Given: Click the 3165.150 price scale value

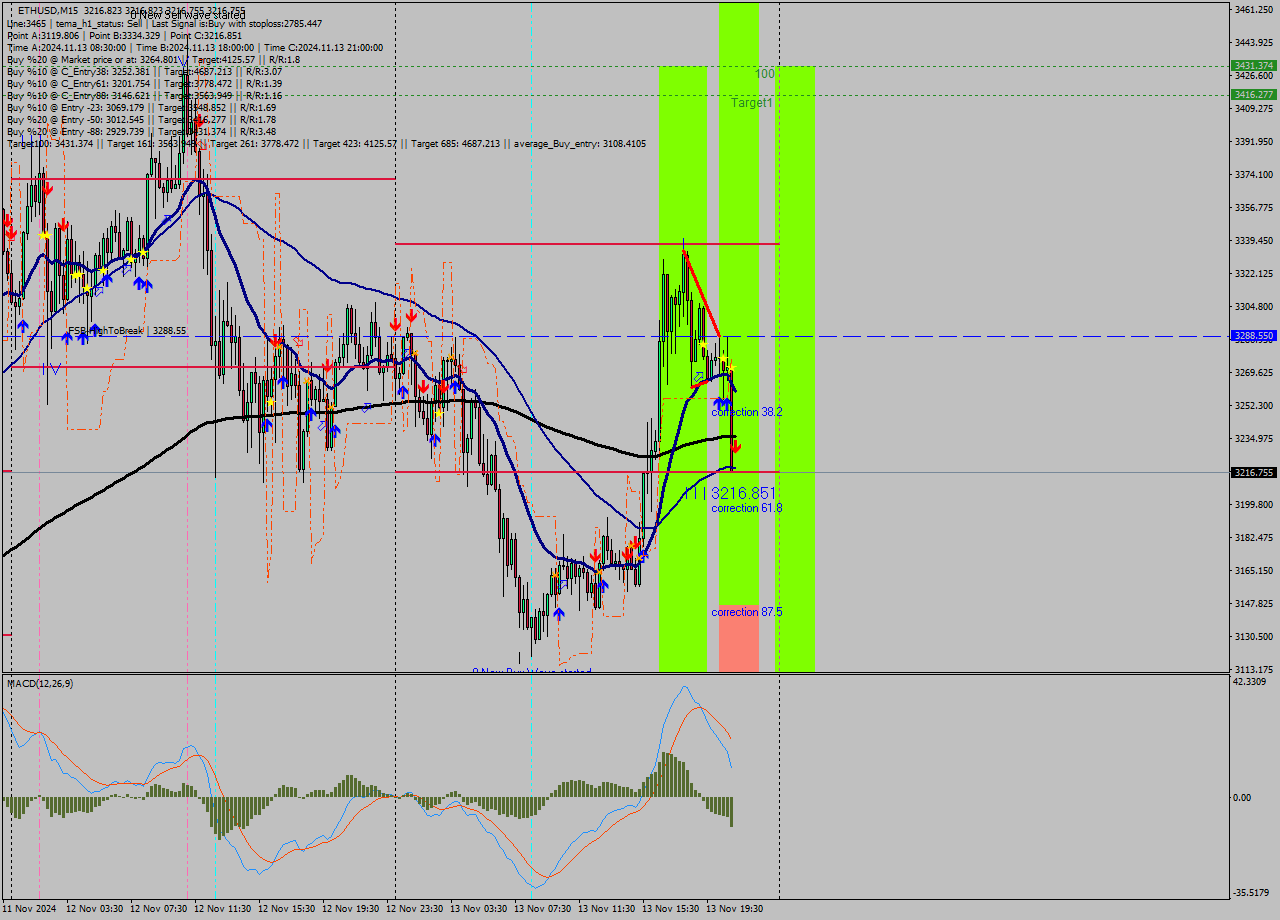Looking at the screenshot, I should 1253,571.
